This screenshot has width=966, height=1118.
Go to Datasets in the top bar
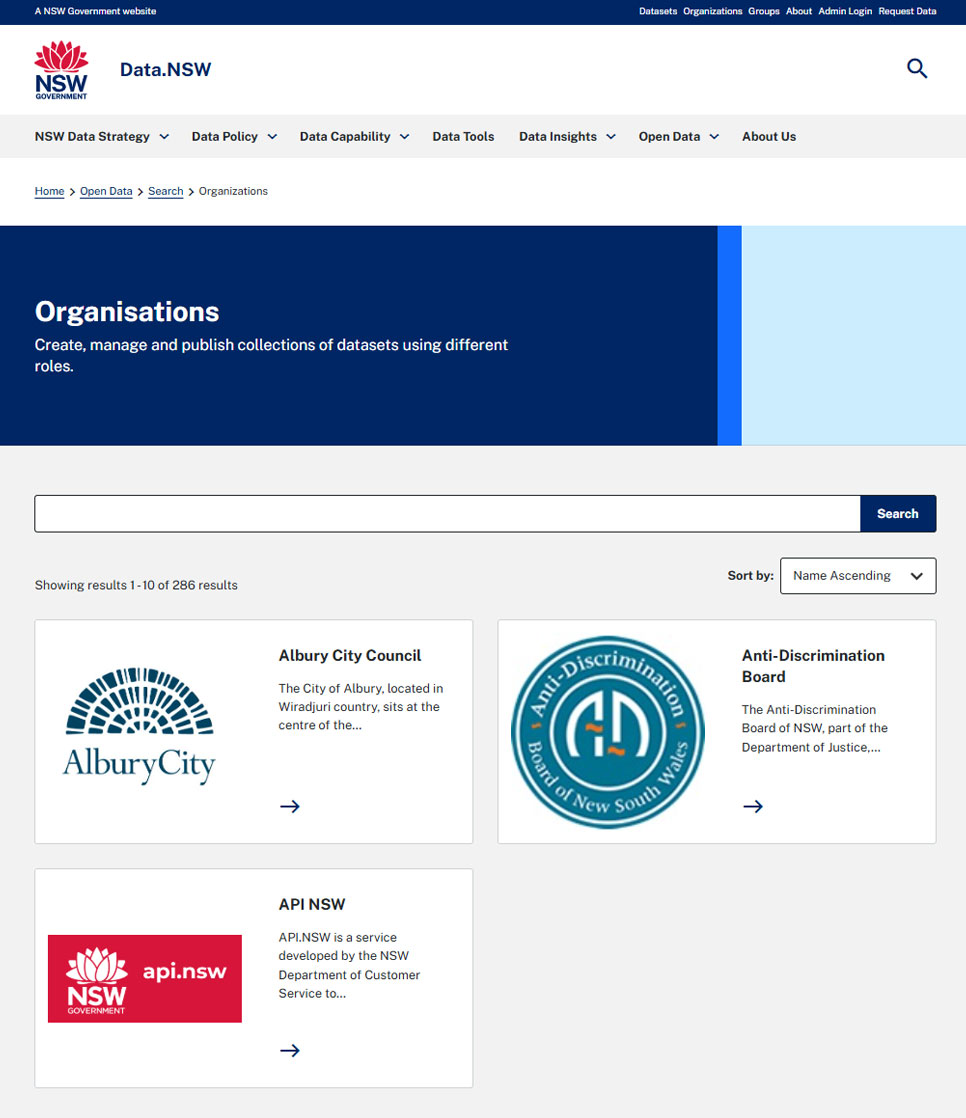pos(657,11)
